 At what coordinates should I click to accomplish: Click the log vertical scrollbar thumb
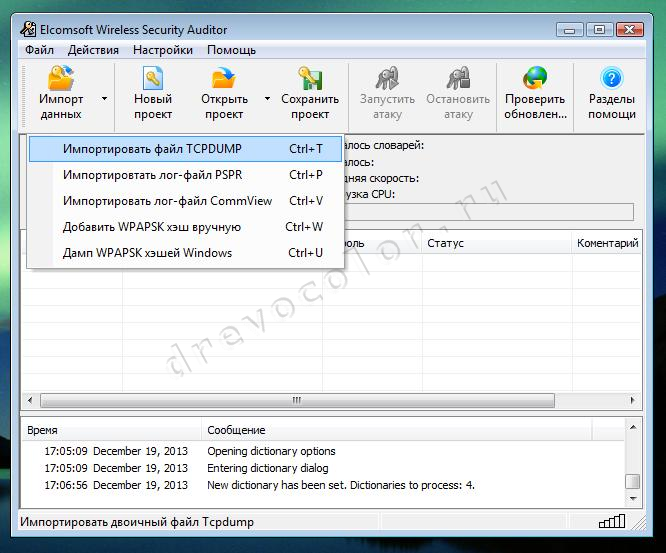[x=633, y=482]
